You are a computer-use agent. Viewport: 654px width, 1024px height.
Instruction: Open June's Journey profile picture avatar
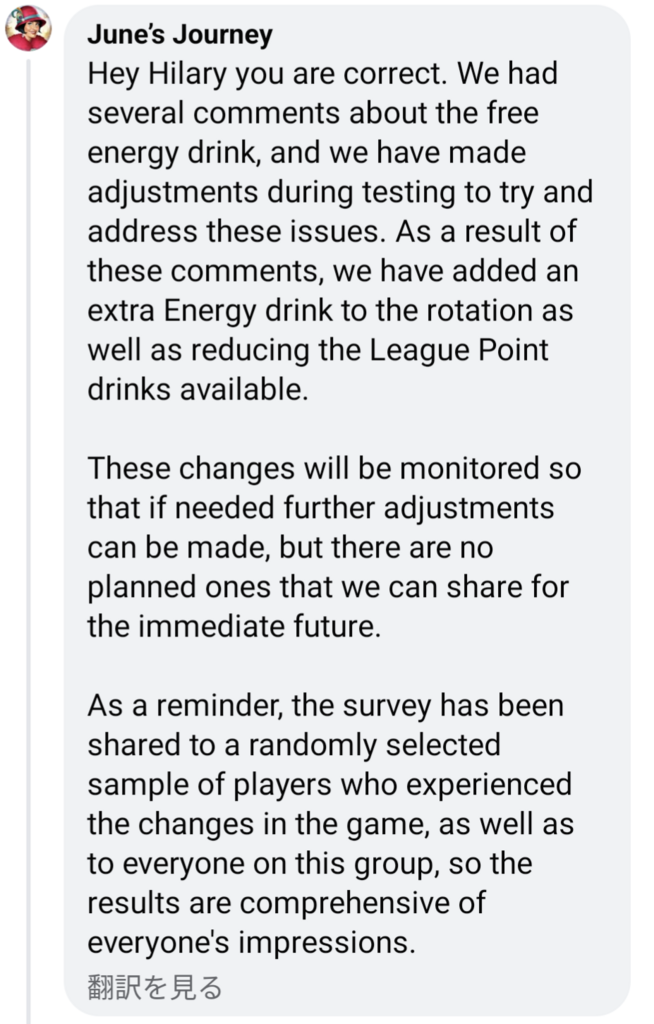28,28
